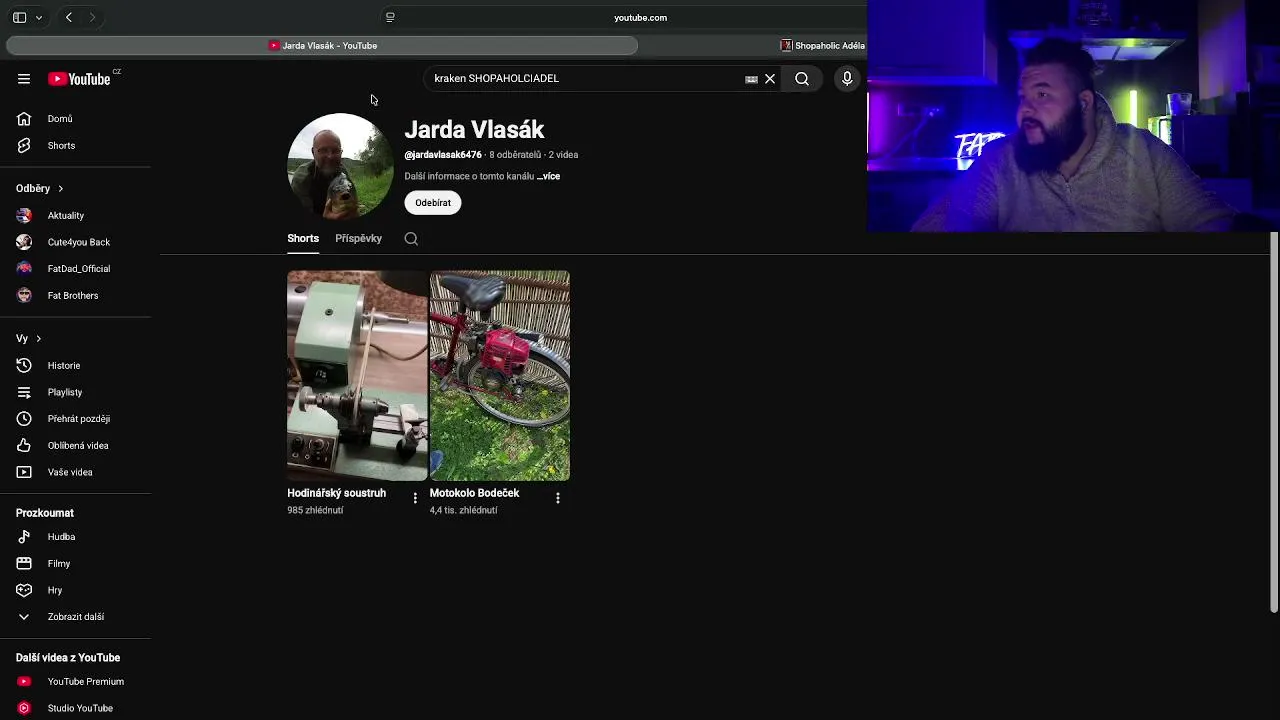Screen dimensions: 1280x720
Task: Click the FatDad_Official channel avatar
Action: tap(24, 269)
